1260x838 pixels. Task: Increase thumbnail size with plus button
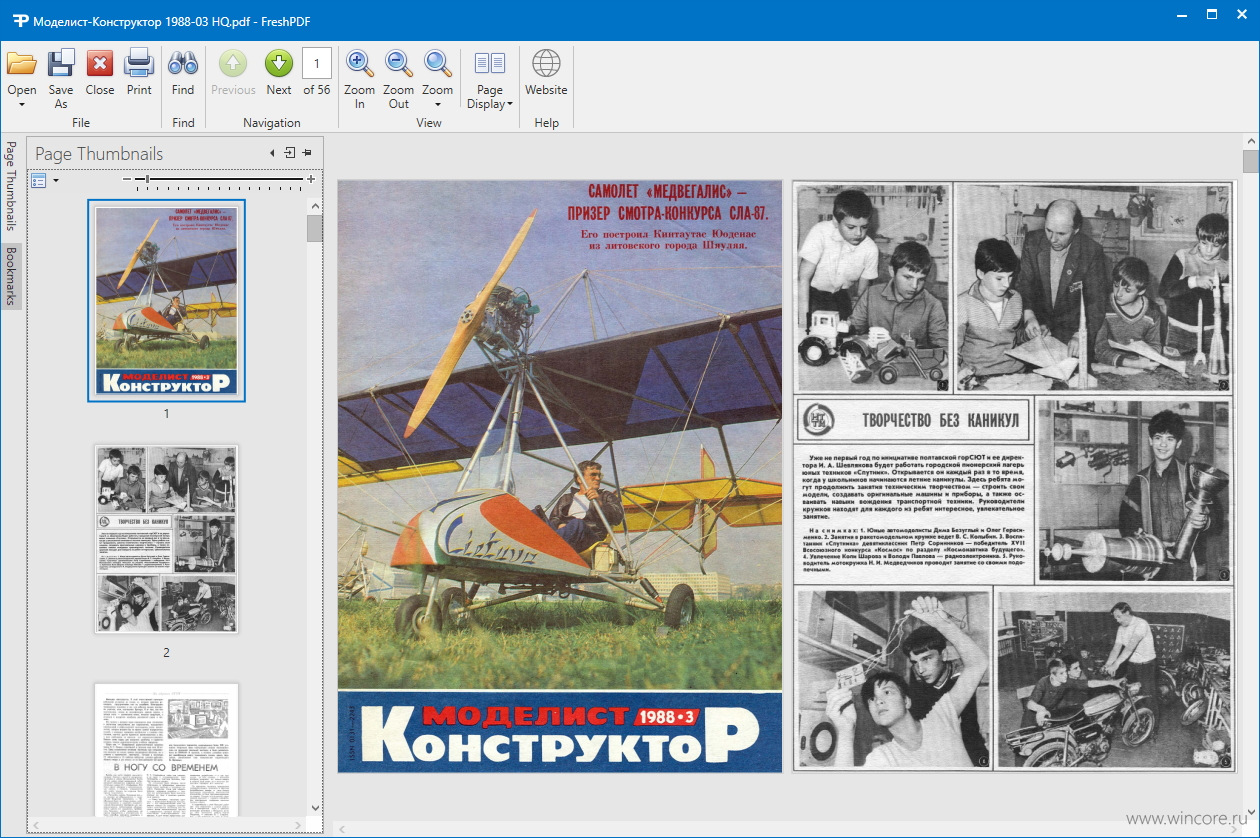311,179
